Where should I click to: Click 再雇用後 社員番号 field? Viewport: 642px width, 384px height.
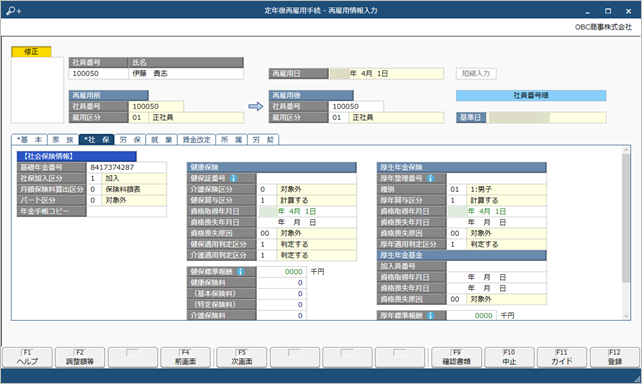coord(356,106)
